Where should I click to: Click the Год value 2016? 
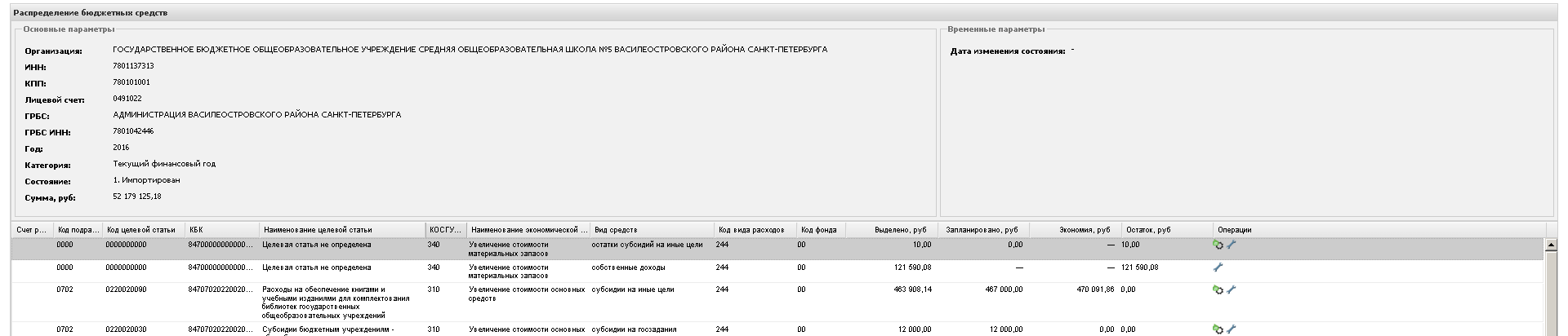tap(121, 148)
